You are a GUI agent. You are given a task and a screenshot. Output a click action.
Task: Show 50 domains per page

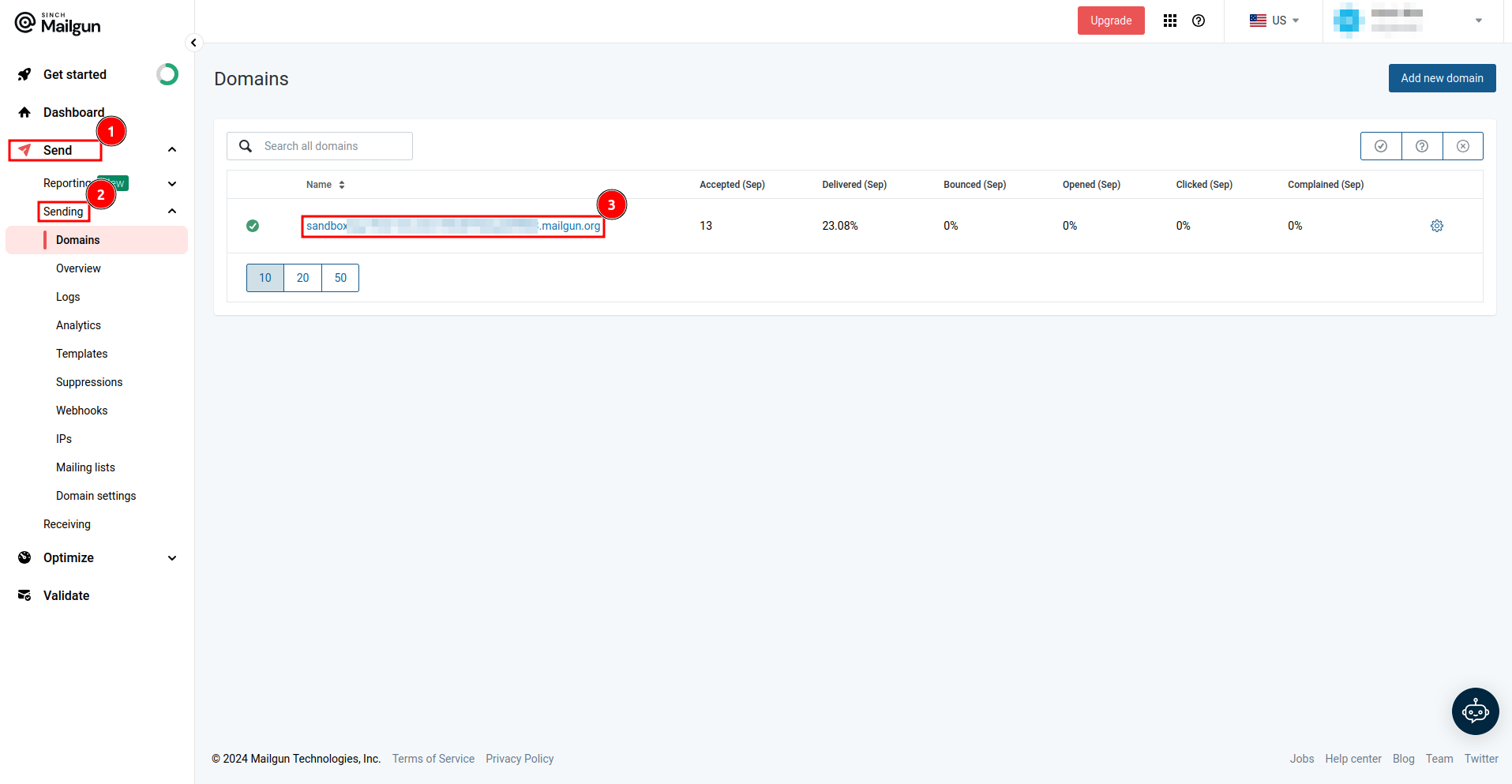tap(340, 278)
